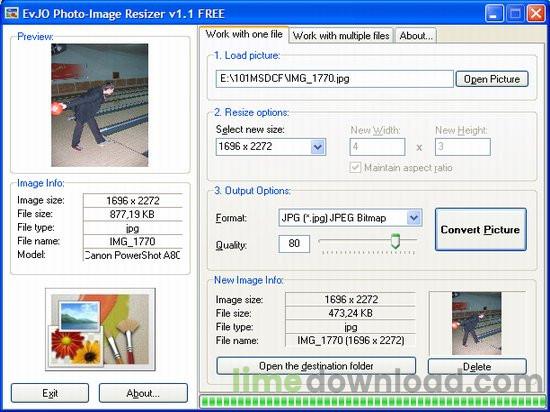This screenshot has width=550, height=412.
Task: Click the Open Picture button
Action: coord(492,79)
